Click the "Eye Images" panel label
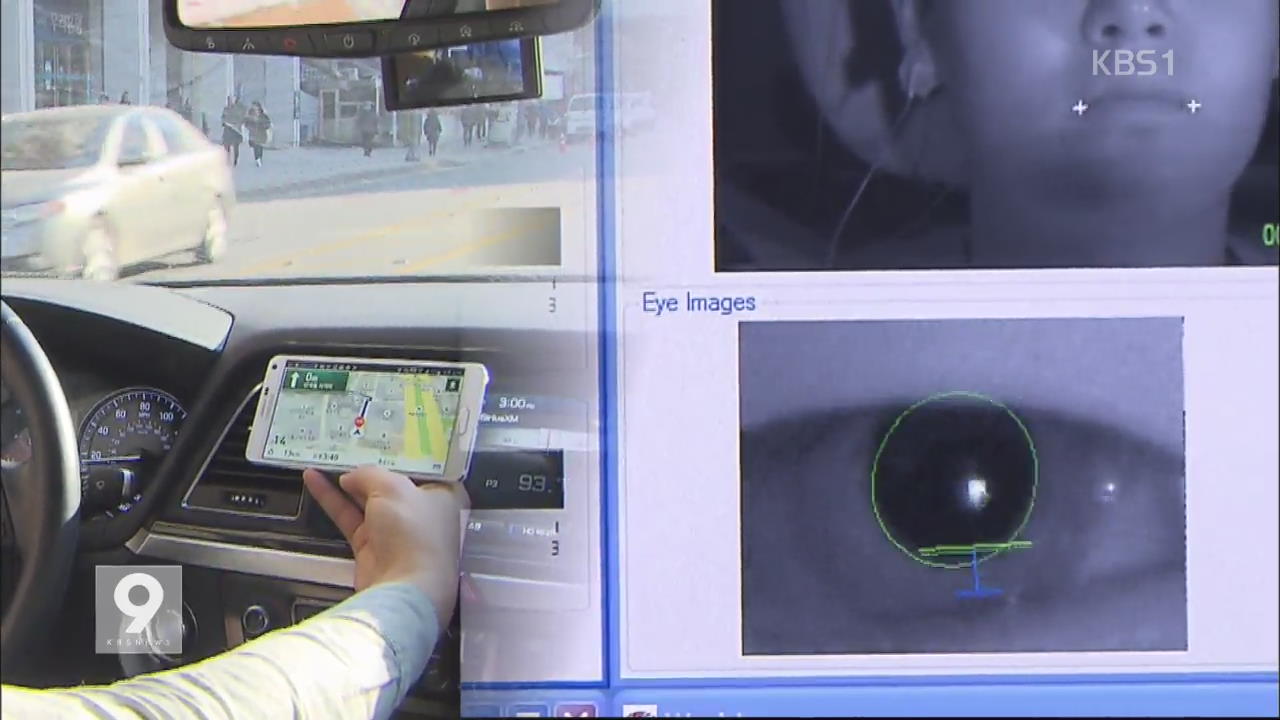Image resolution: width=1280 pixels, height=720 pixels. click(x=698, y=303)
